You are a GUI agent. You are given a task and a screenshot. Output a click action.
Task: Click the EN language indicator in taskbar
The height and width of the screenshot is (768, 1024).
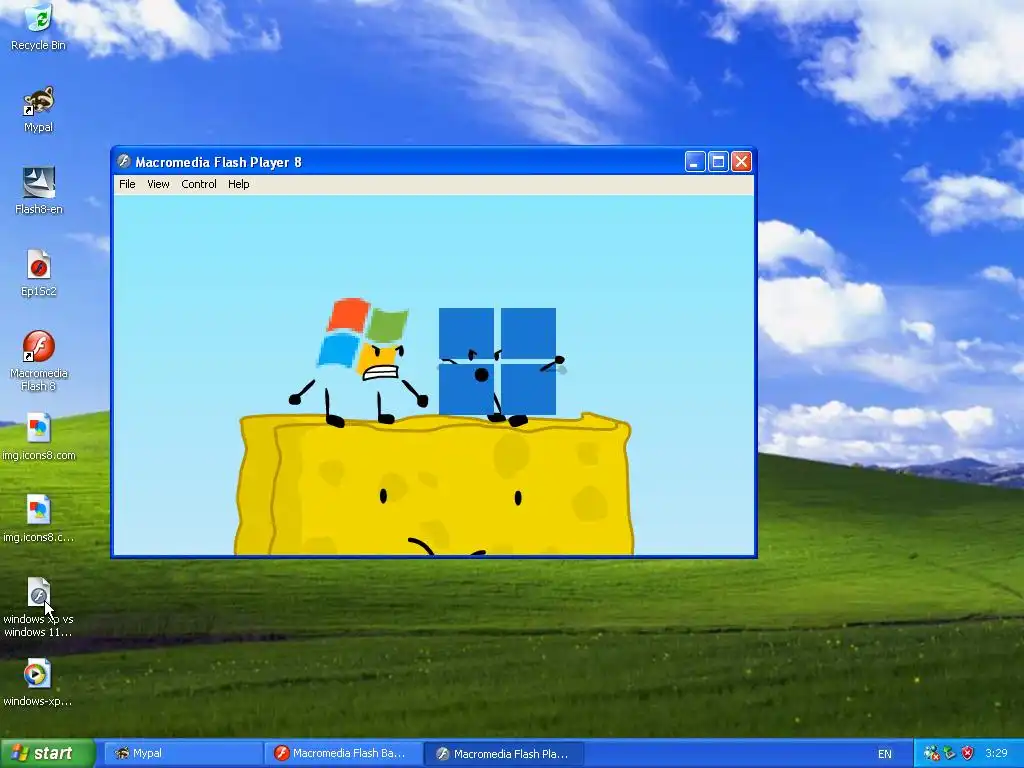[x=885, y=754]
